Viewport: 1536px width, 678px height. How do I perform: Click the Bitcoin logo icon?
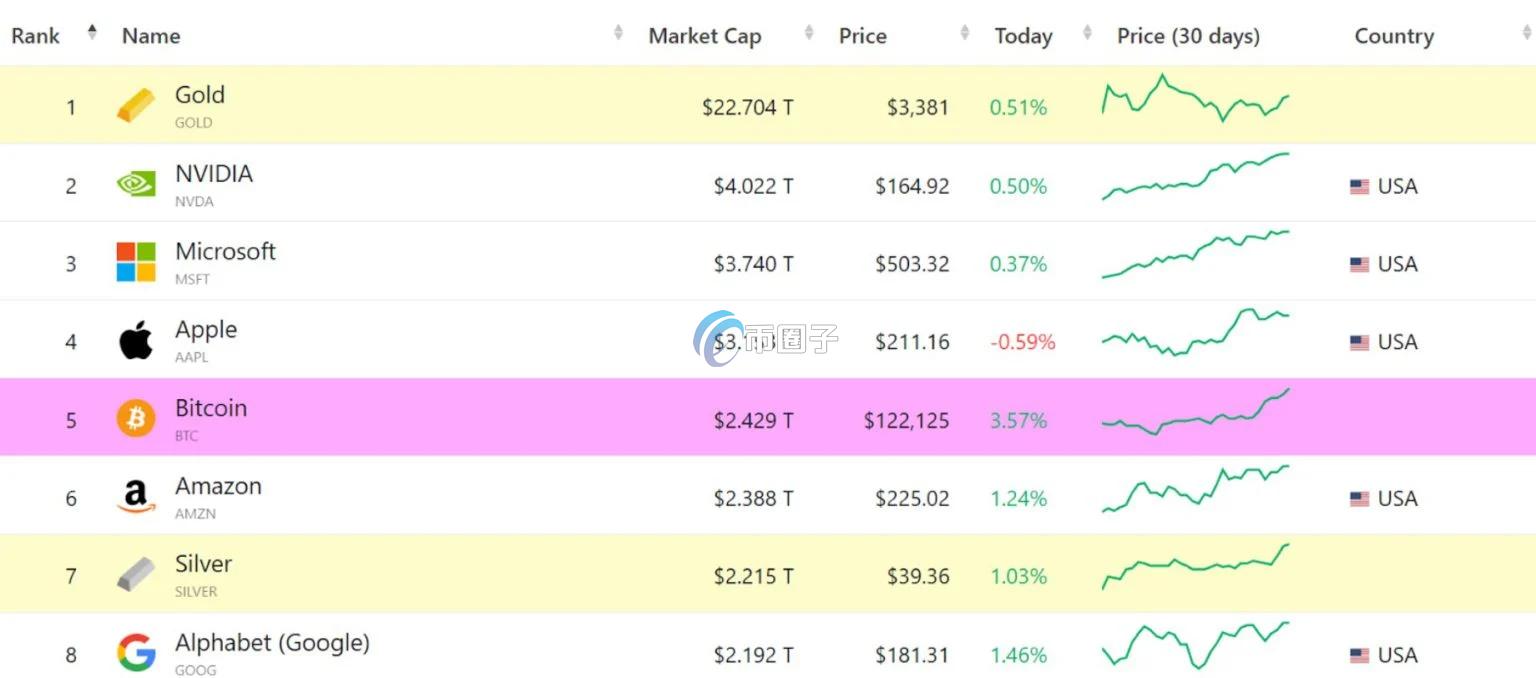pyautogui.click(x=136, y=419)
